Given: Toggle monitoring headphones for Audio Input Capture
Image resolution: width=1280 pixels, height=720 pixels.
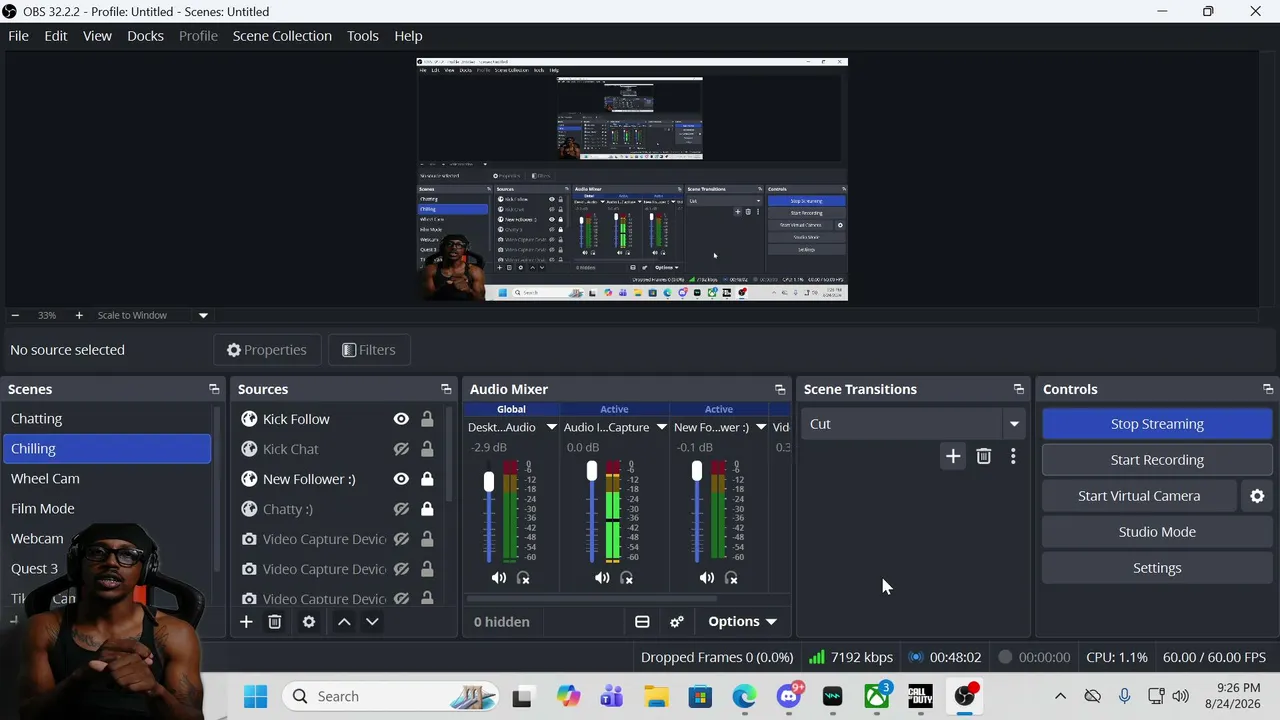Looking at the screenshot, I should coord(627,578).
